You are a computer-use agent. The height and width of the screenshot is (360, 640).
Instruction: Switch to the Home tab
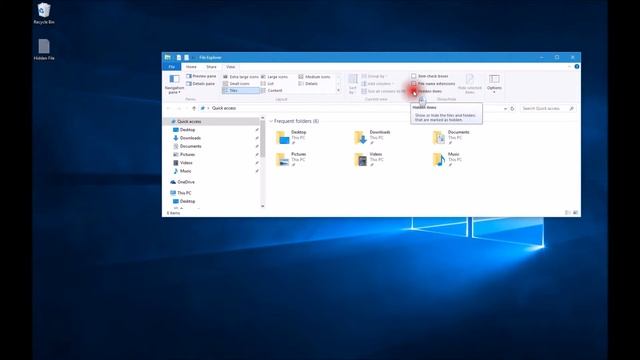[191, 67]
